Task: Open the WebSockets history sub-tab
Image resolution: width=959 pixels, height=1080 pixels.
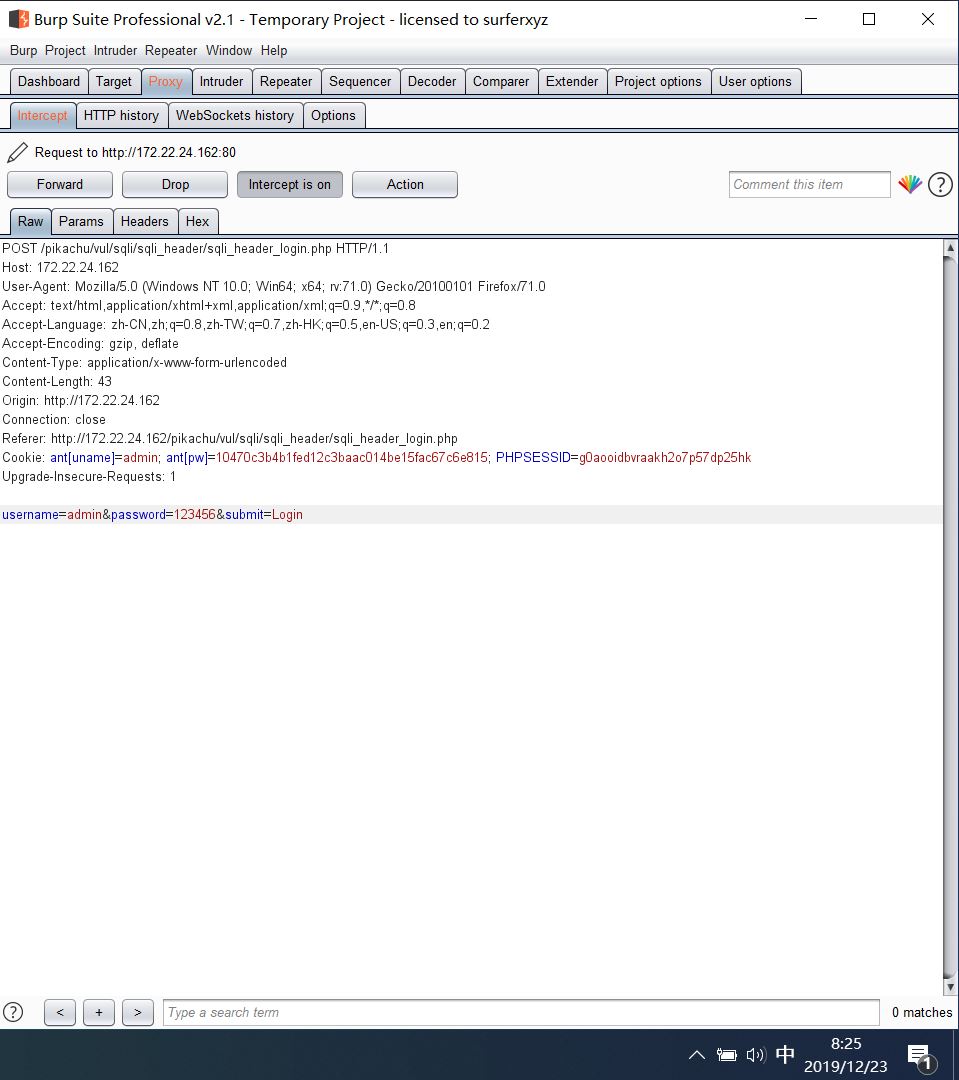Action: pyautogui.click(x=235, y=116)
